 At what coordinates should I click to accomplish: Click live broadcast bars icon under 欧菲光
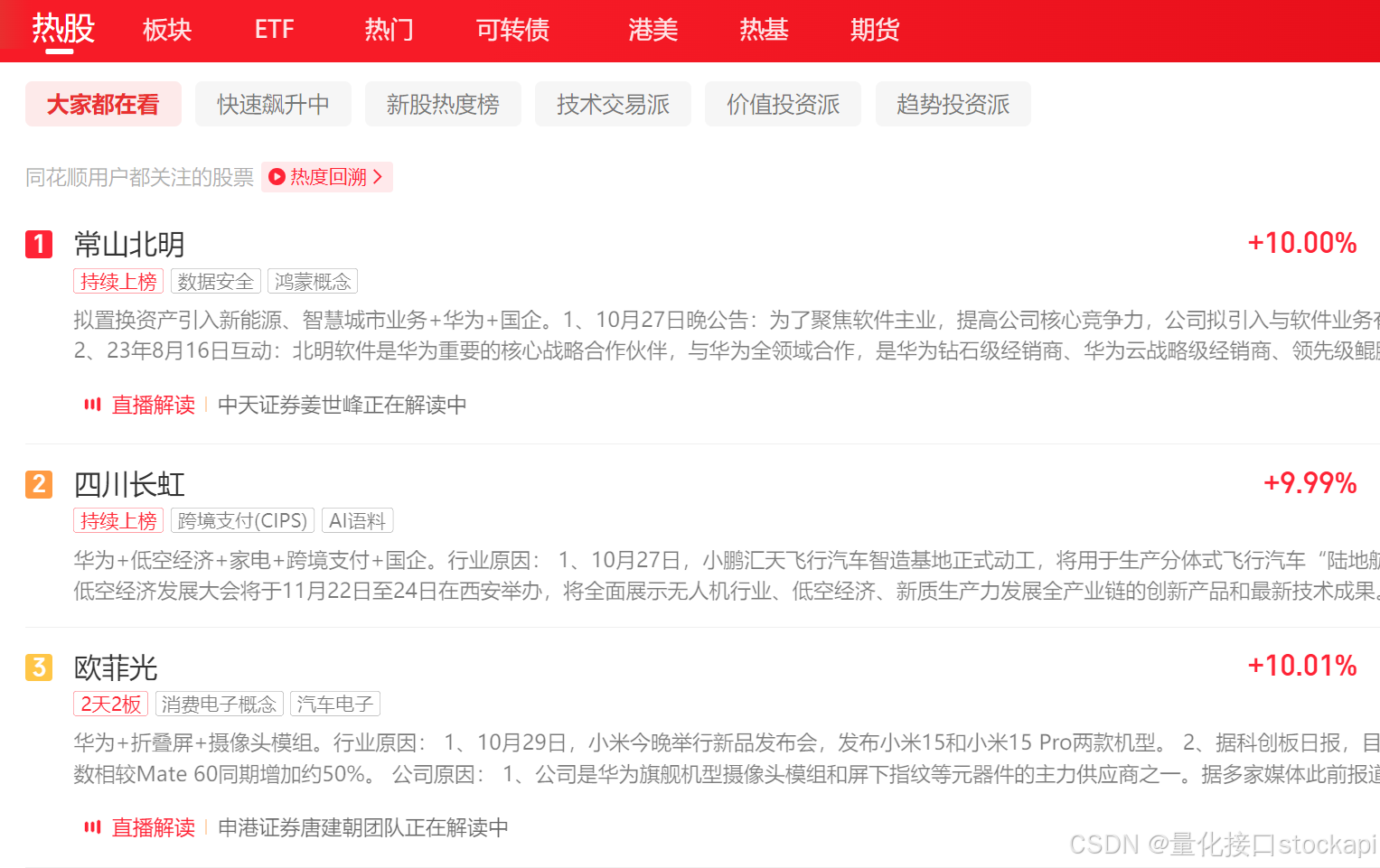[92, 827]
